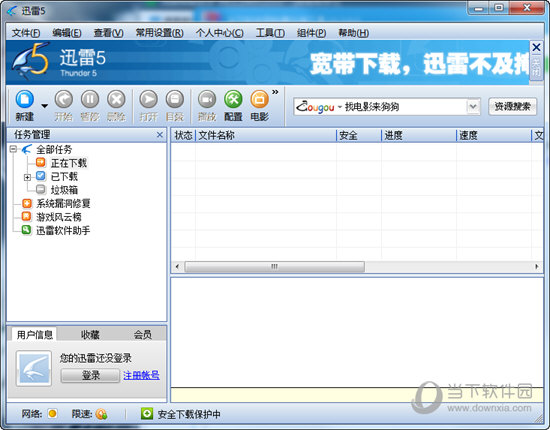Click the 安全下载保护中 green shield icon

(147, 414)
